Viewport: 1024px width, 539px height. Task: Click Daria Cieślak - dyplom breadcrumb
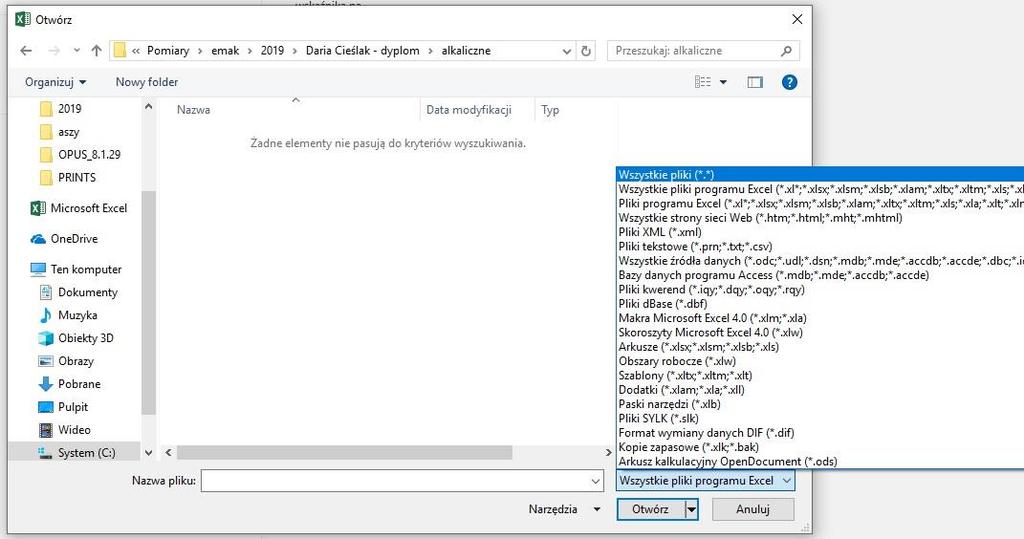[362, 50]
